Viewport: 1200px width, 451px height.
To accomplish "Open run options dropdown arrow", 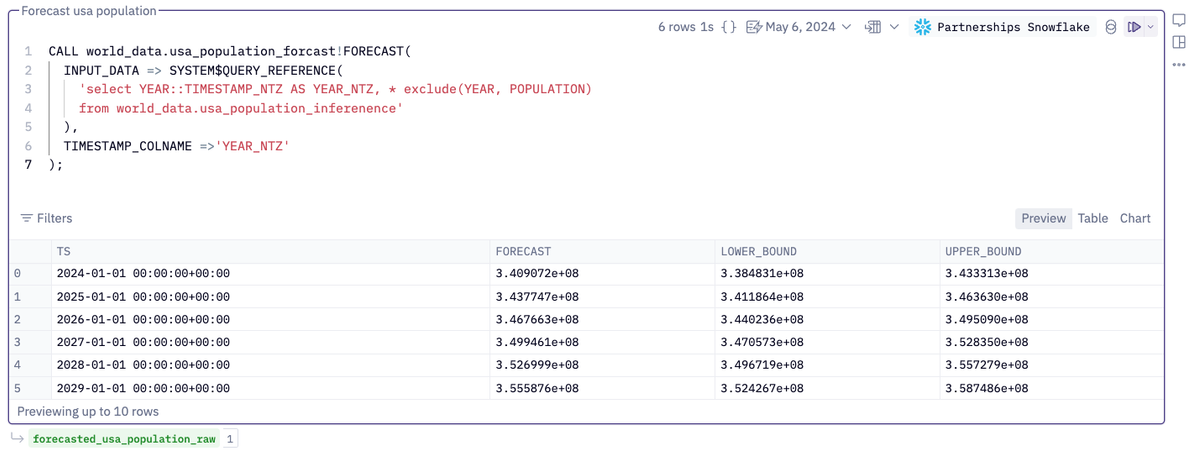I will (x=1151, y=27).
